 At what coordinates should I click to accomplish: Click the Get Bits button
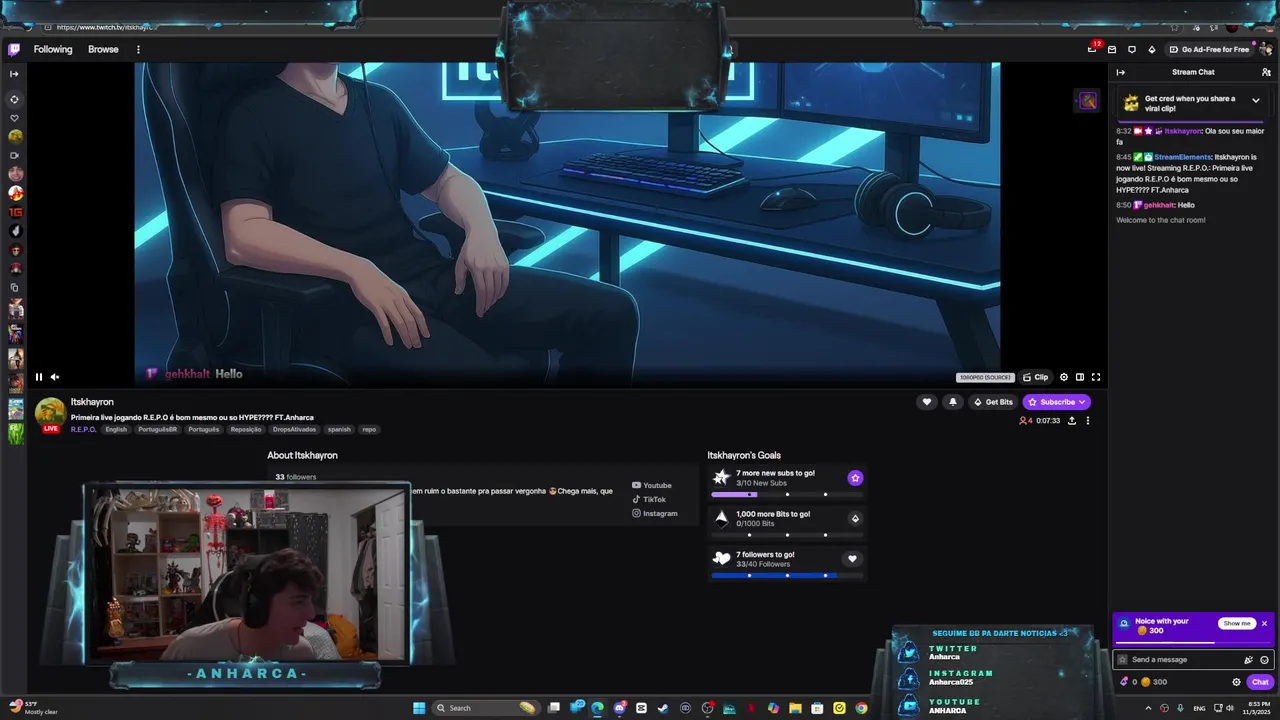pos(993,402)
